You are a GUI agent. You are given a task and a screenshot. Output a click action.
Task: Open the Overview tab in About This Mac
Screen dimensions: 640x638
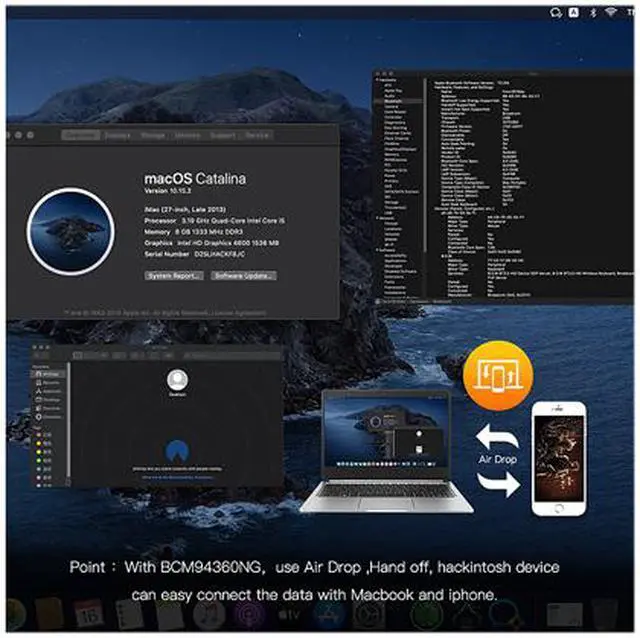pyautogui.click(x=80, y=135)
